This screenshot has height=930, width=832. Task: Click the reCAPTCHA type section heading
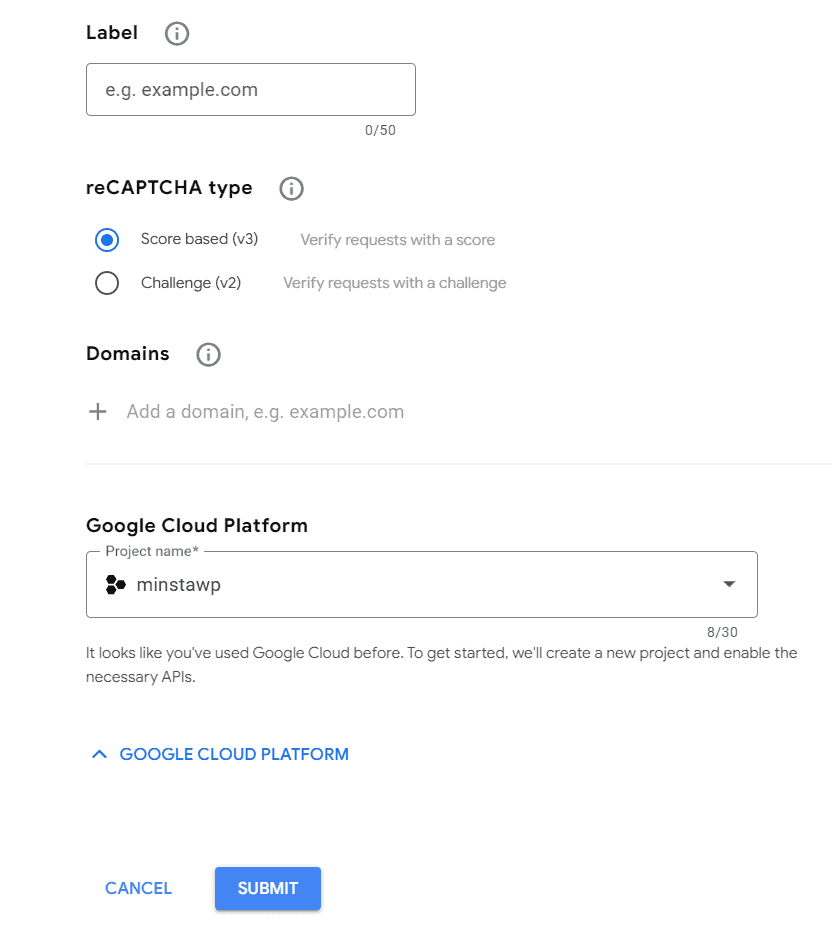(x=168, y=187)
